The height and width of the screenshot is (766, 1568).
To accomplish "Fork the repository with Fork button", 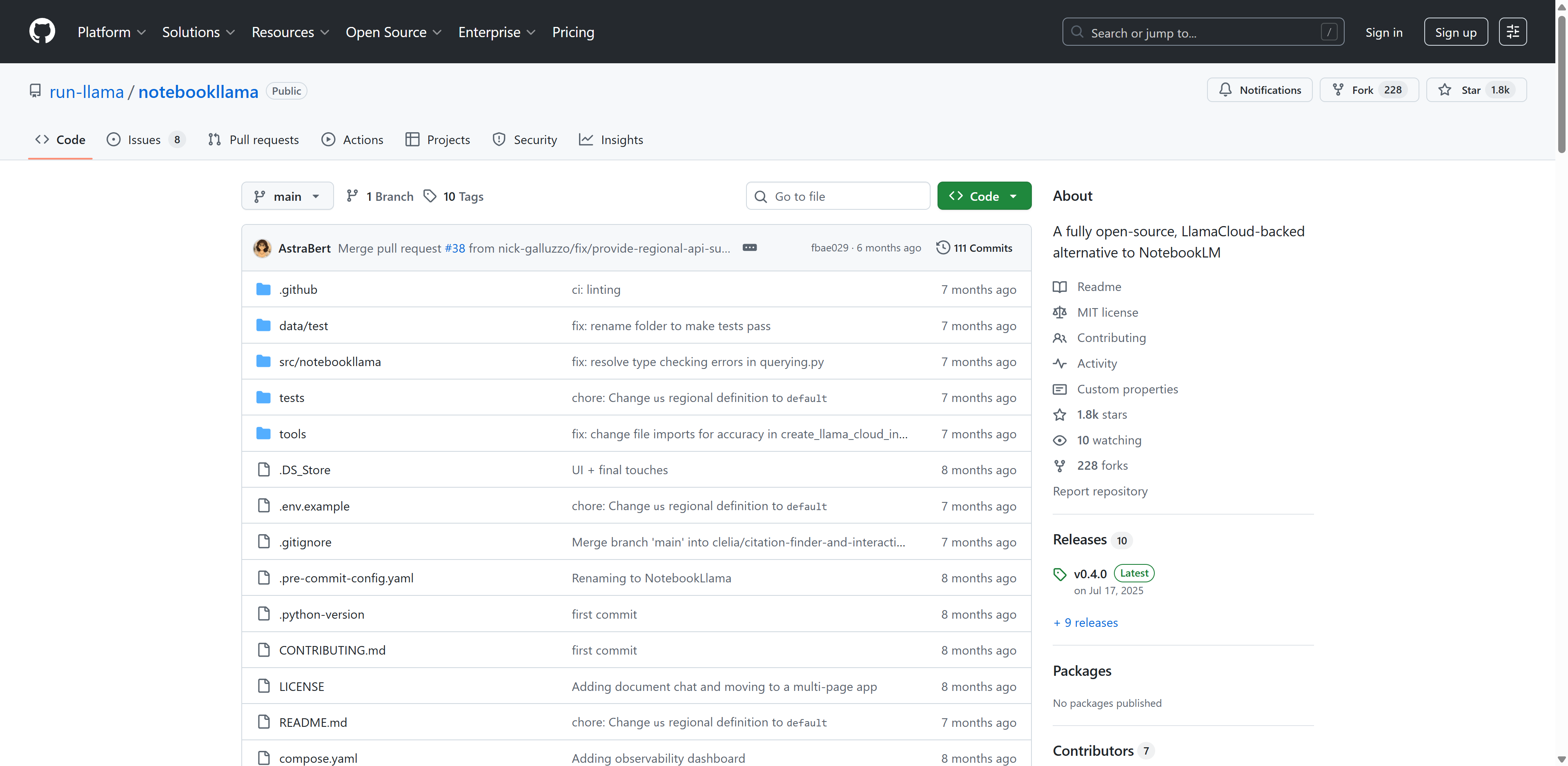I will click(1368, 90).
